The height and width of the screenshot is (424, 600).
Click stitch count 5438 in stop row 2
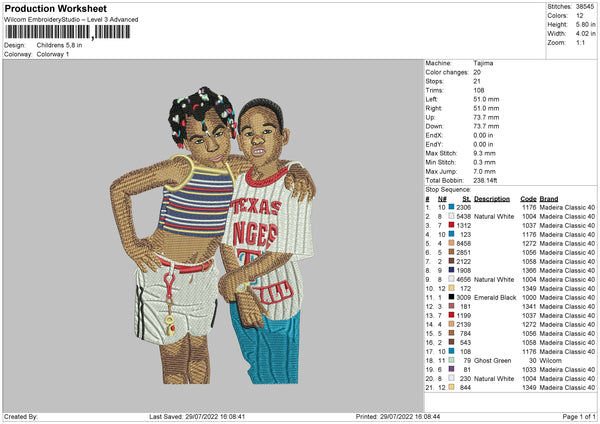463,217
